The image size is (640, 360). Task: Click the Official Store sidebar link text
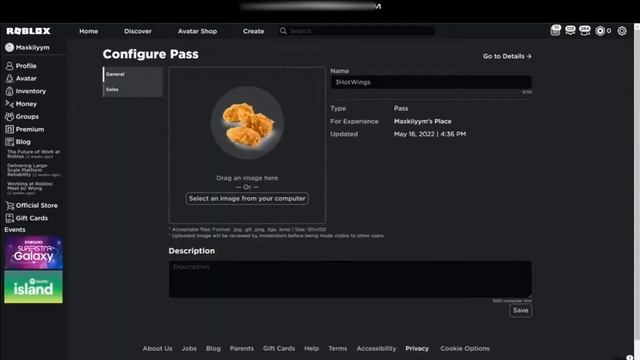pos(37,205)
